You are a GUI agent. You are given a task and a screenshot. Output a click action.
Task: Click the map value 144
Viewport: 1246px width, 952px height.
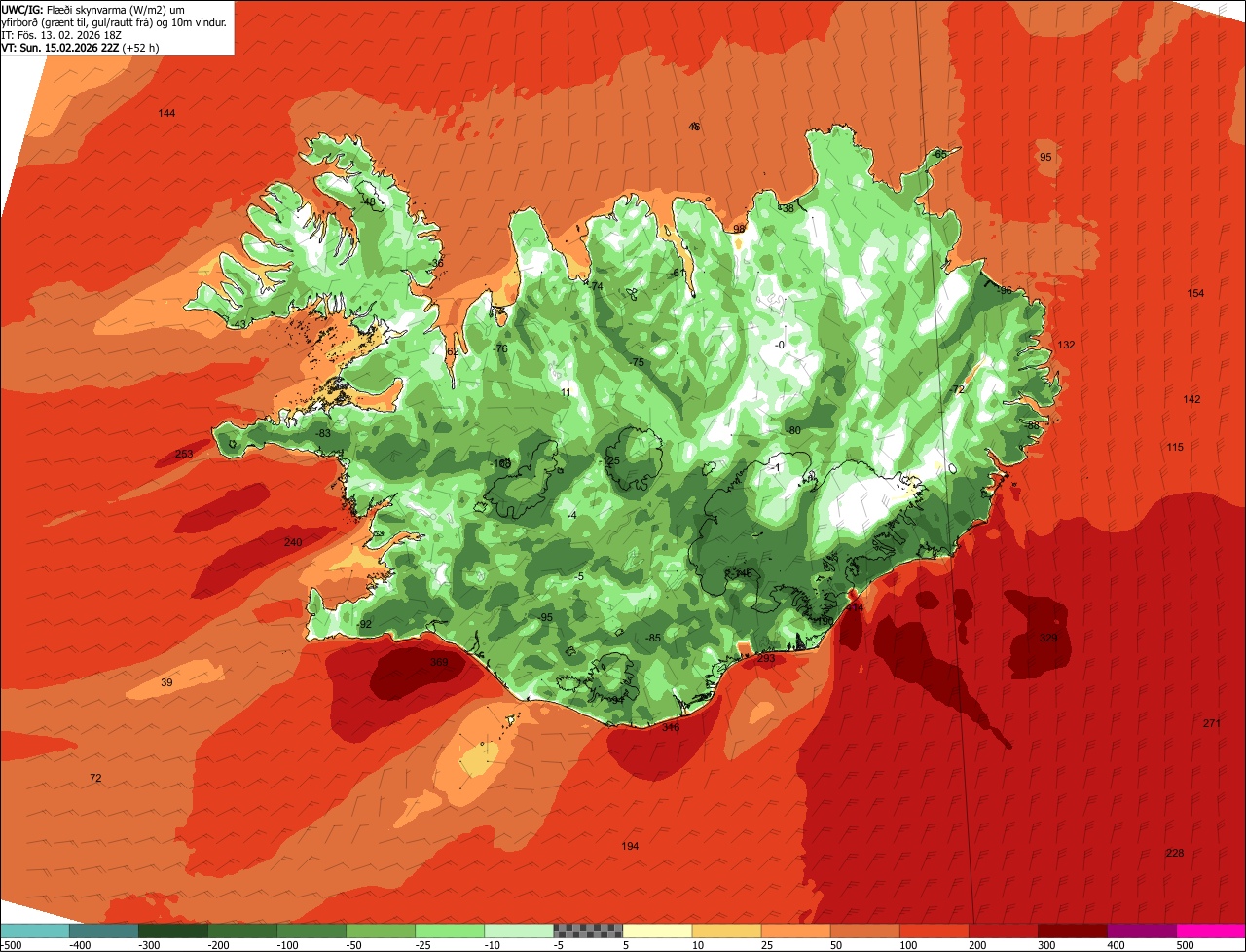point(166,114)
